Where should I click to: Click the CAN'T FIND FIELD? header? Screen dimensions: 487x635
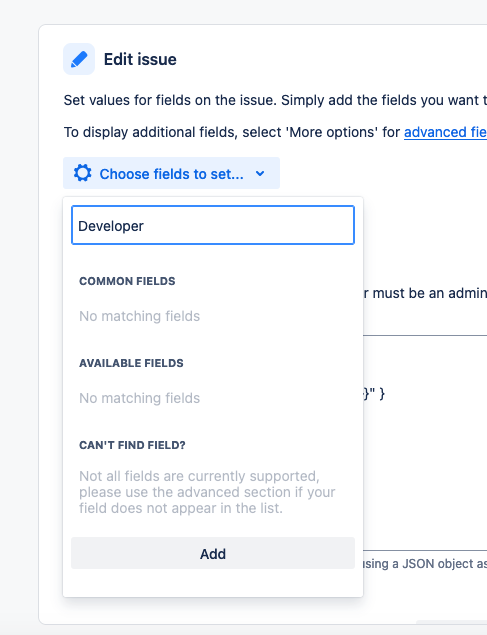tap(132, 445)
